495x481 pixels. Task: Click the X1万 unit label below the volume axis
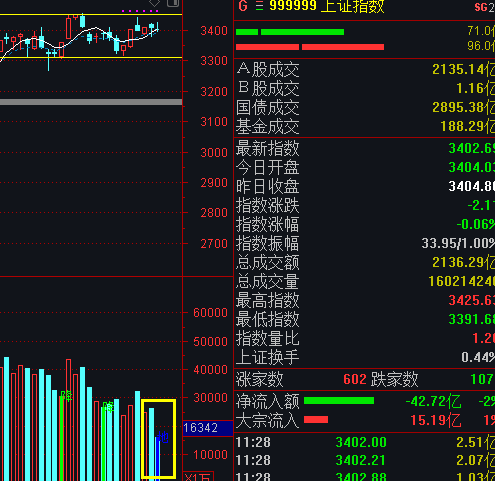(198, 477)
